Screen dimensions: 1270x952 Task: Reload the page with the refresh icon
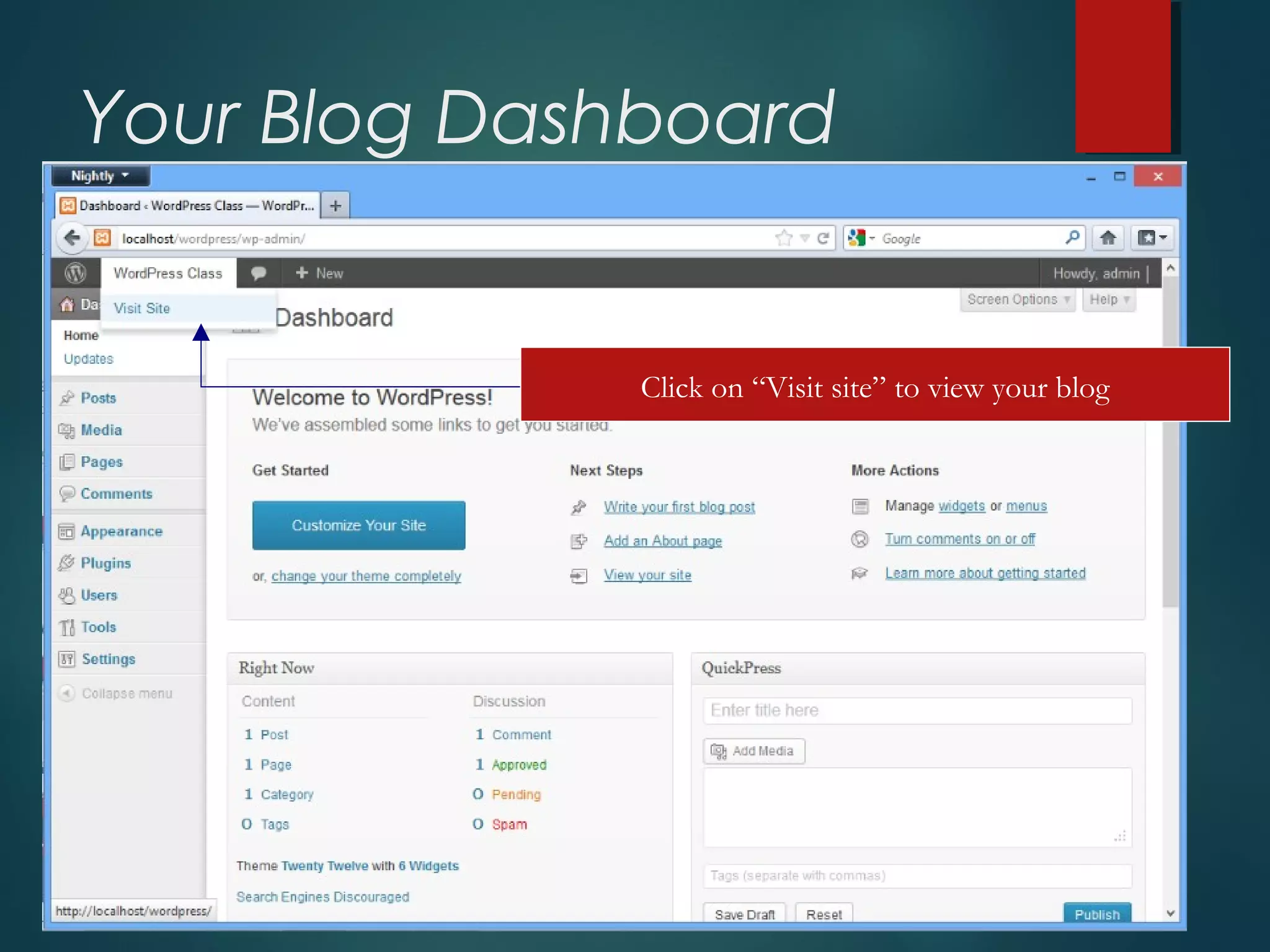click(x=823, y=239)
